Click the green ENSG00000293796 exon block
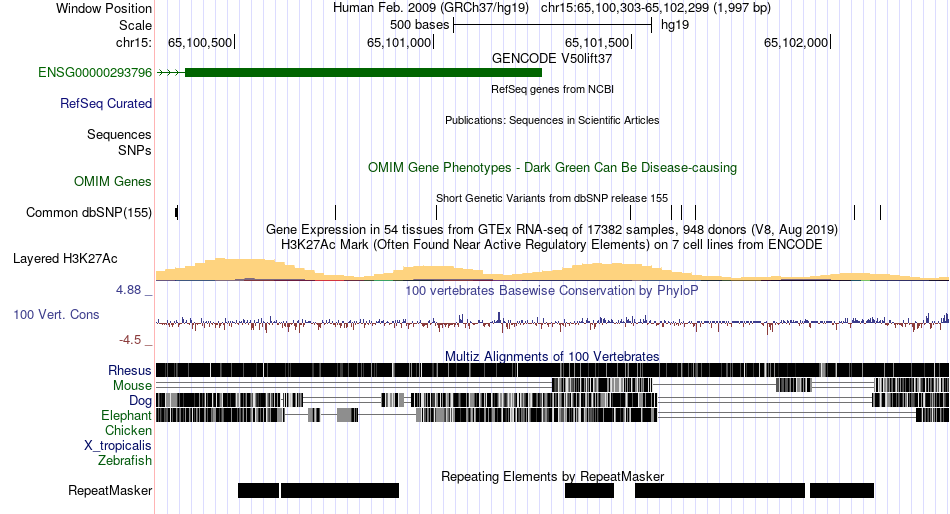Viewport: 950px width, 514px height. [364, 73]
